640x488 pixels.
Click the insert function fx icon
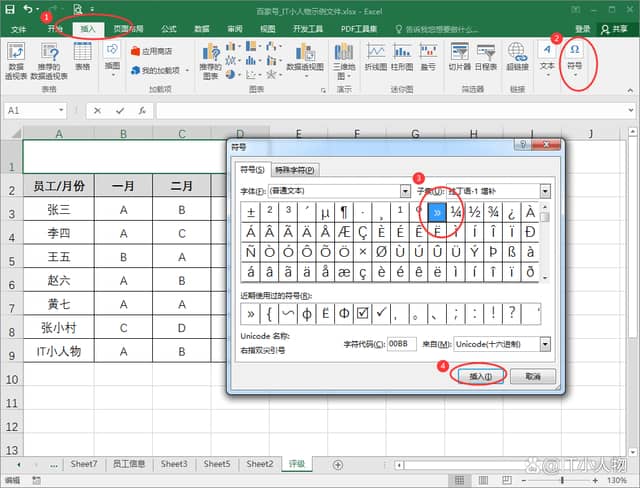(142, 111)
